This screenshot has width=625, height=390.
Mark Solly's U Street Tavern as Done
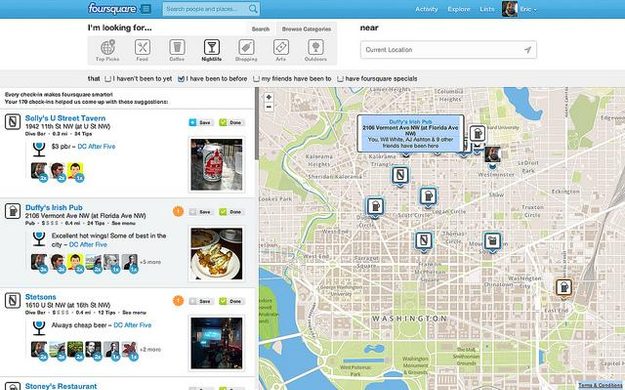tap(231, 122)
